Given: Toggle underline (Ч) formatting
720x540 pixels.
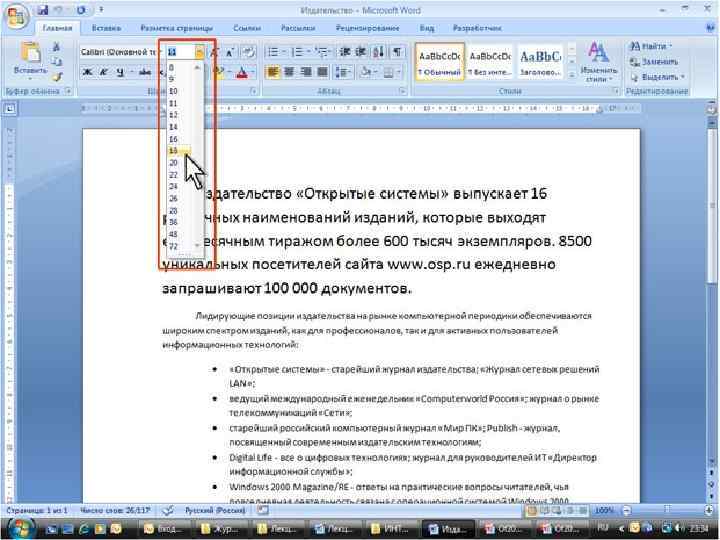Looking at the screenshot, I should point(120,72).
